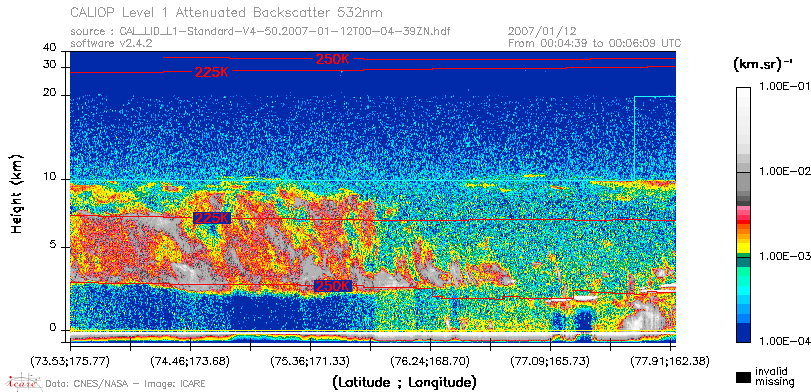The height and width of the screenshot is (392, 811).
Task: Click the '250K' label near 3 km height
Action: (x=333, y=286)
